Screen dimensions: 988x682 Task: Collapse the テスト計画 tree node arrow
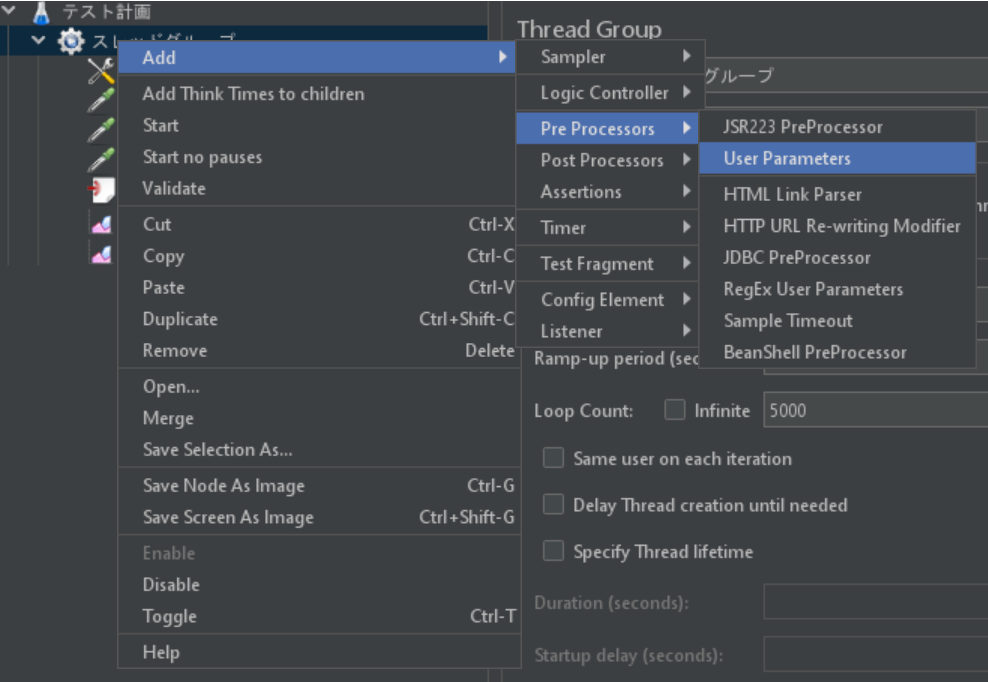click(x=10, y=12)
